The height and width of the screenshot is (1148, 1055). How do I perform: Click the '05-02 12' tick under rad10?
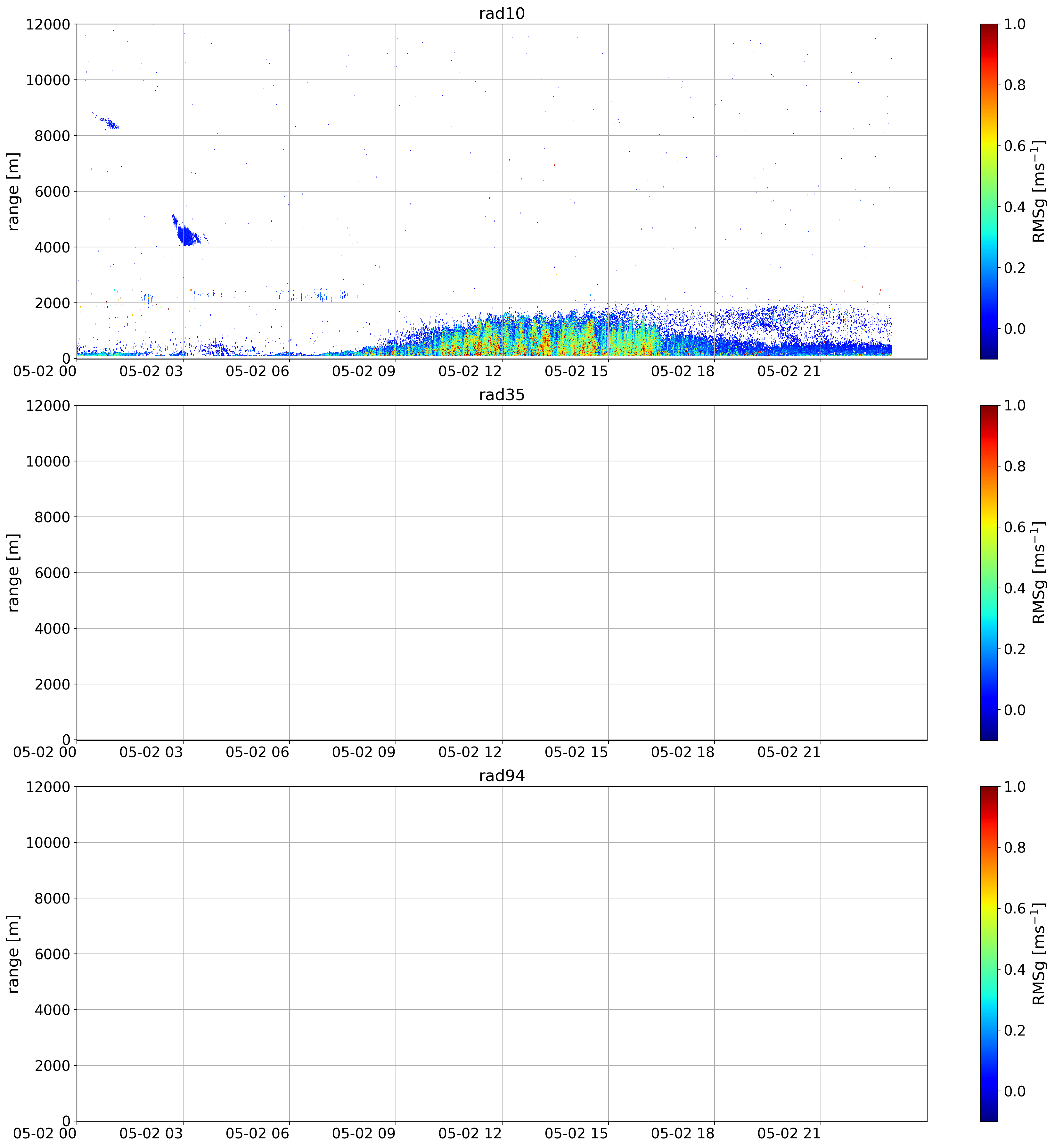[470, 371]
